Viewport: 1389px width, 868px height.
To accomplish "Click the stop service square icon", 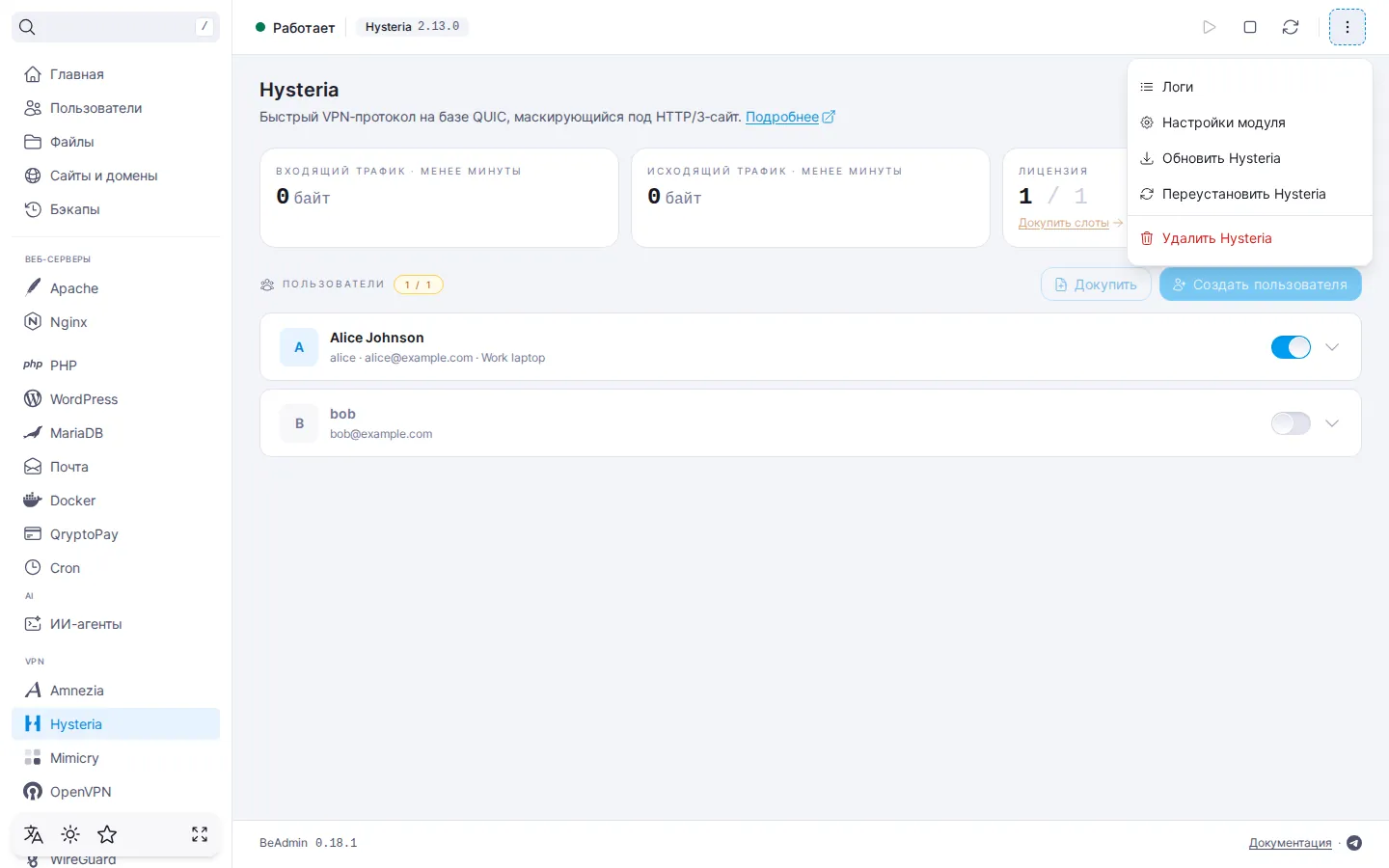I will tap(1250, 27).
